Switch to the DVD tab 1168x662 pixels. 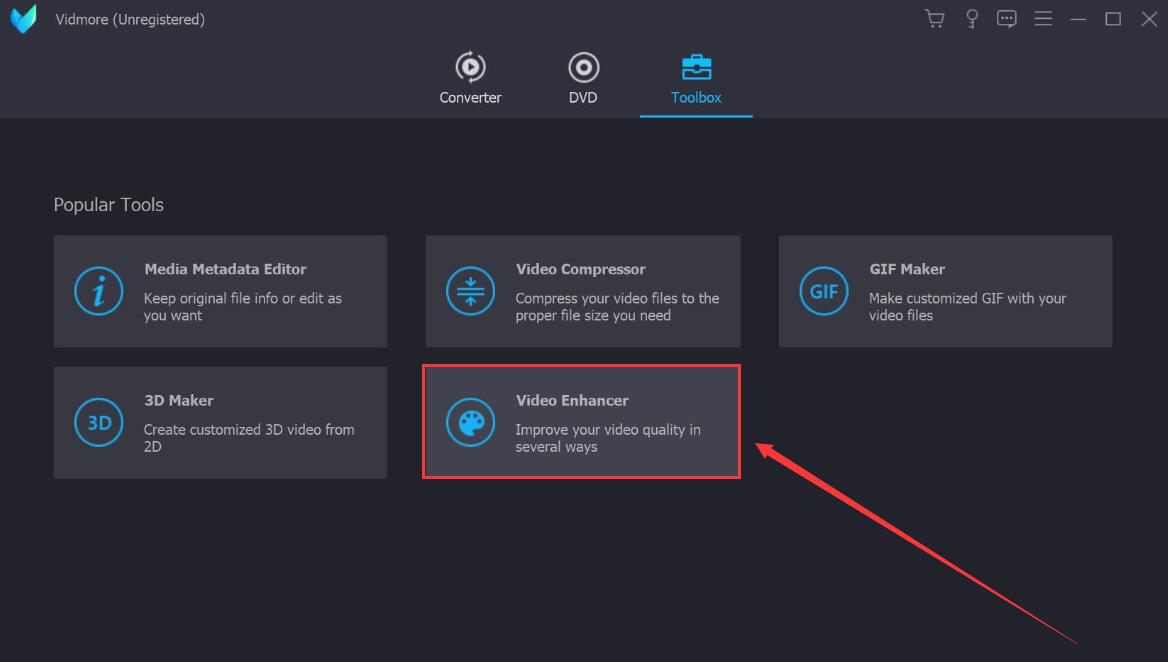[583, 77]
